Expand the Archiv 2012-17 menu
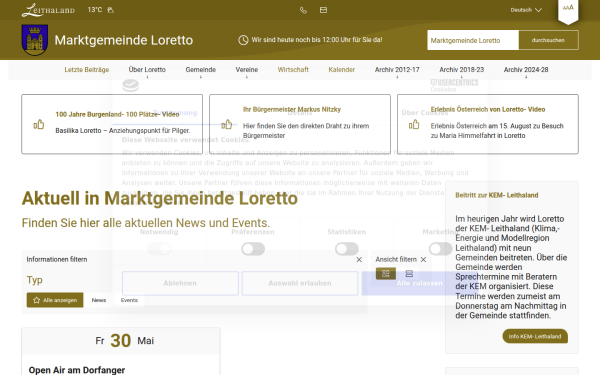 click(x=397, y=70)
